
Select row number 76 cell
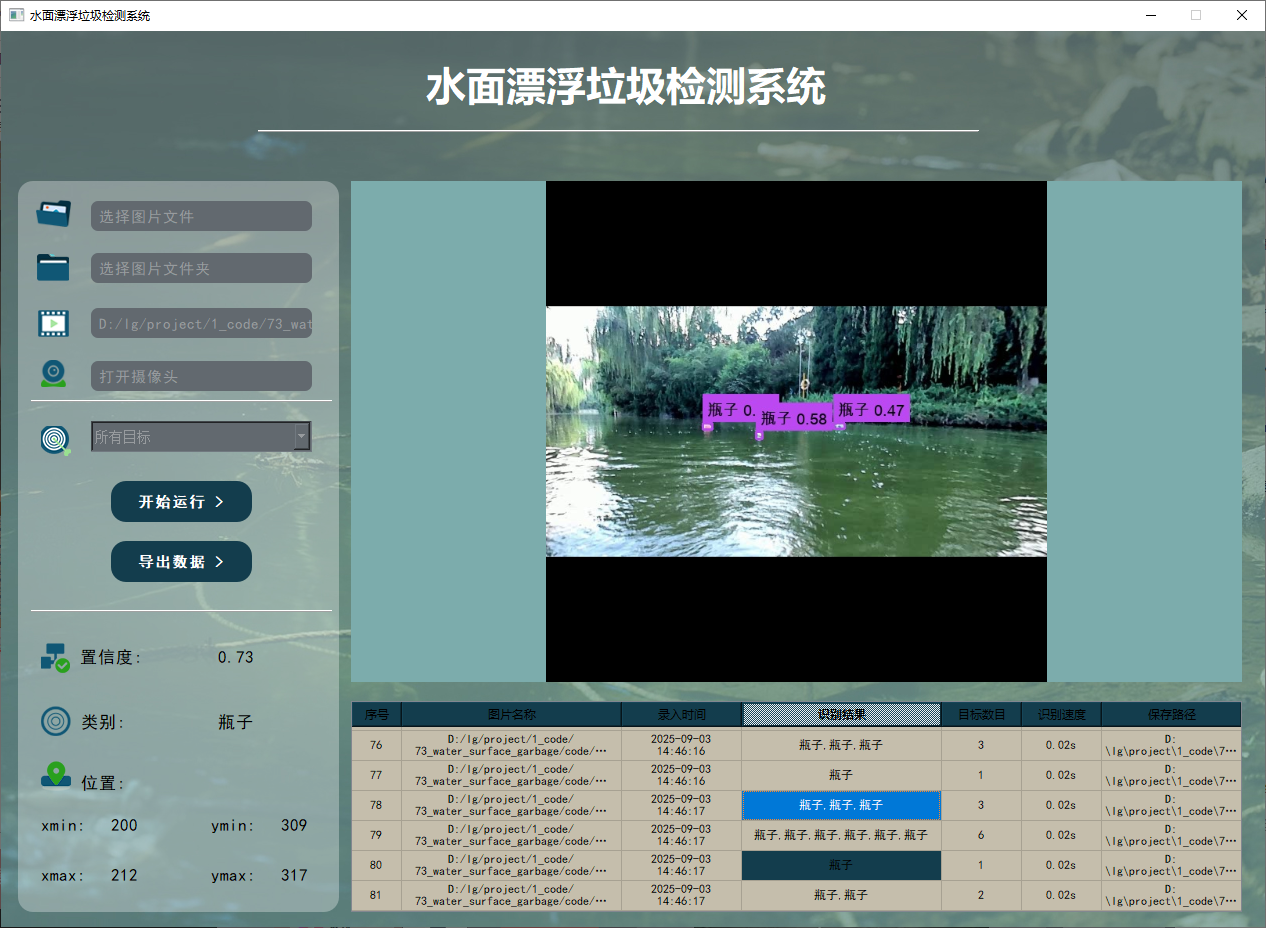[x=376, y=745]
